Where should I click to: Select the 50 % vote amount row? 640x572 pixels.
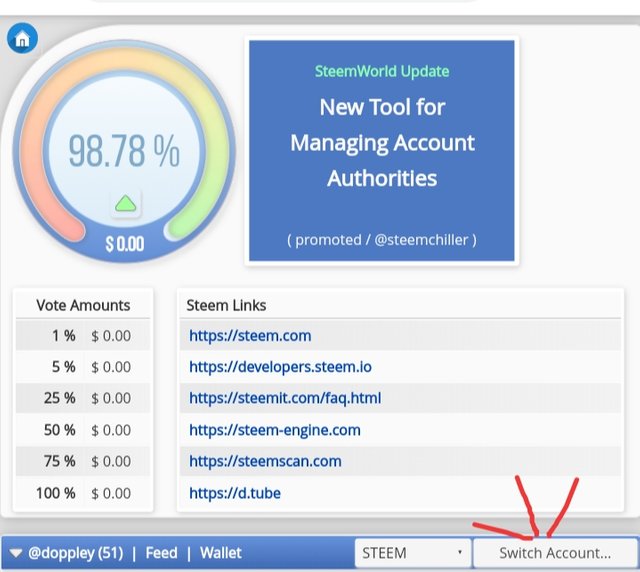[x=83, y=430]
